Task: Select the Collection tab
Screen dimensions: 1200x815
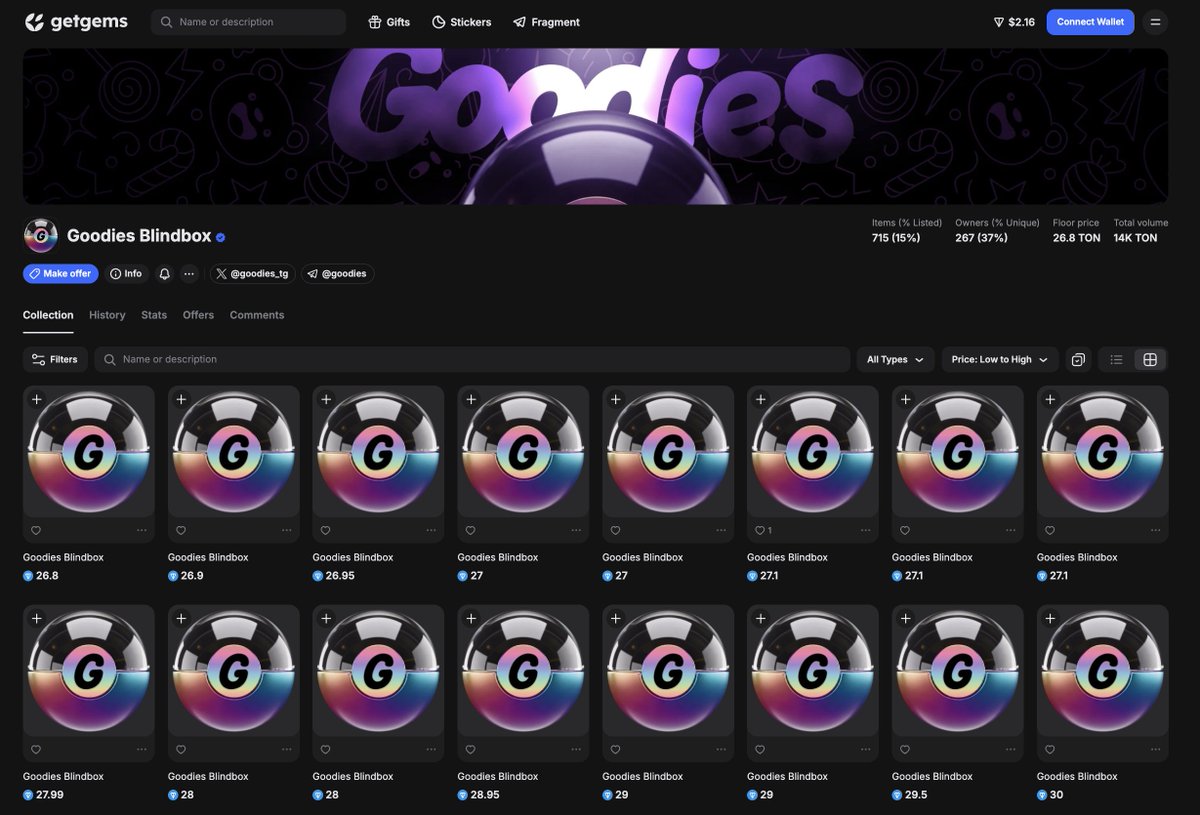Action: [48, 315]
